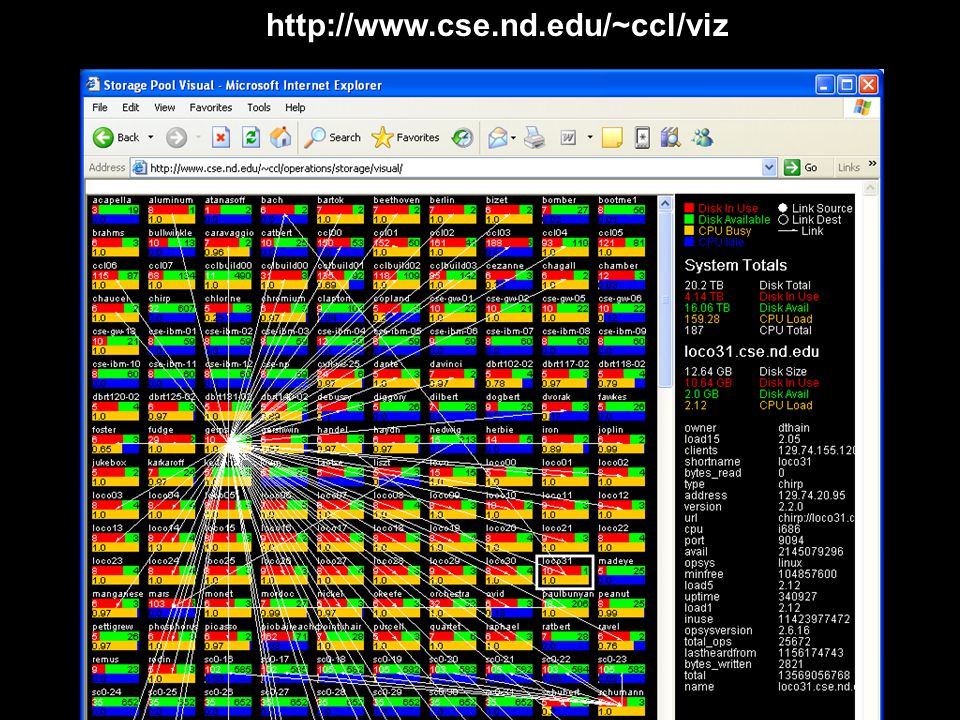
Task: Click the Windows flag logo
Action: [x=862, y=107]
